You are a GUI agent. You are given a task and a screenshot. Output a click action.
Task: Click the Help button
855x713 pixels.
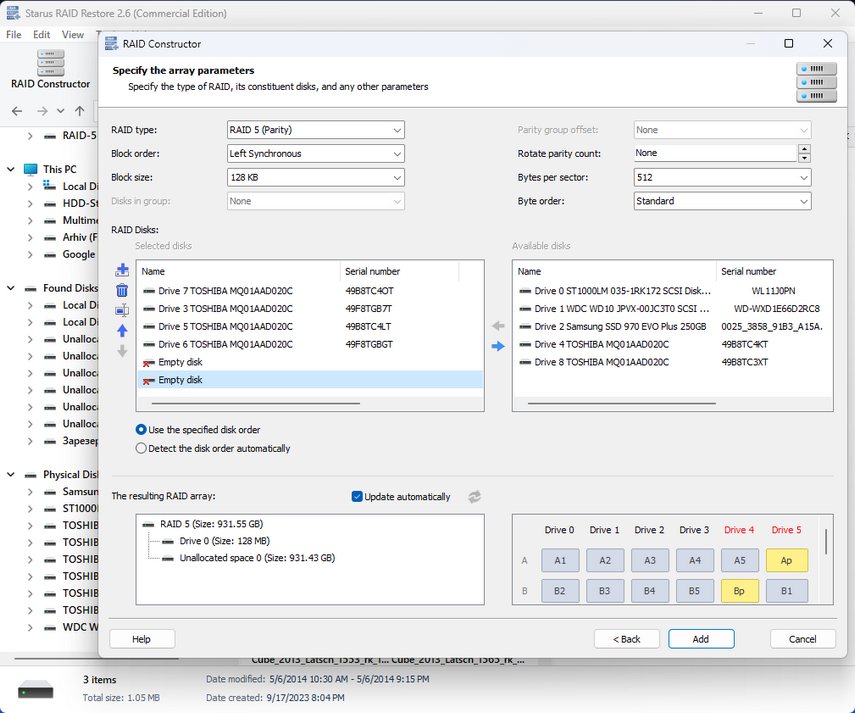click(142, 639)
